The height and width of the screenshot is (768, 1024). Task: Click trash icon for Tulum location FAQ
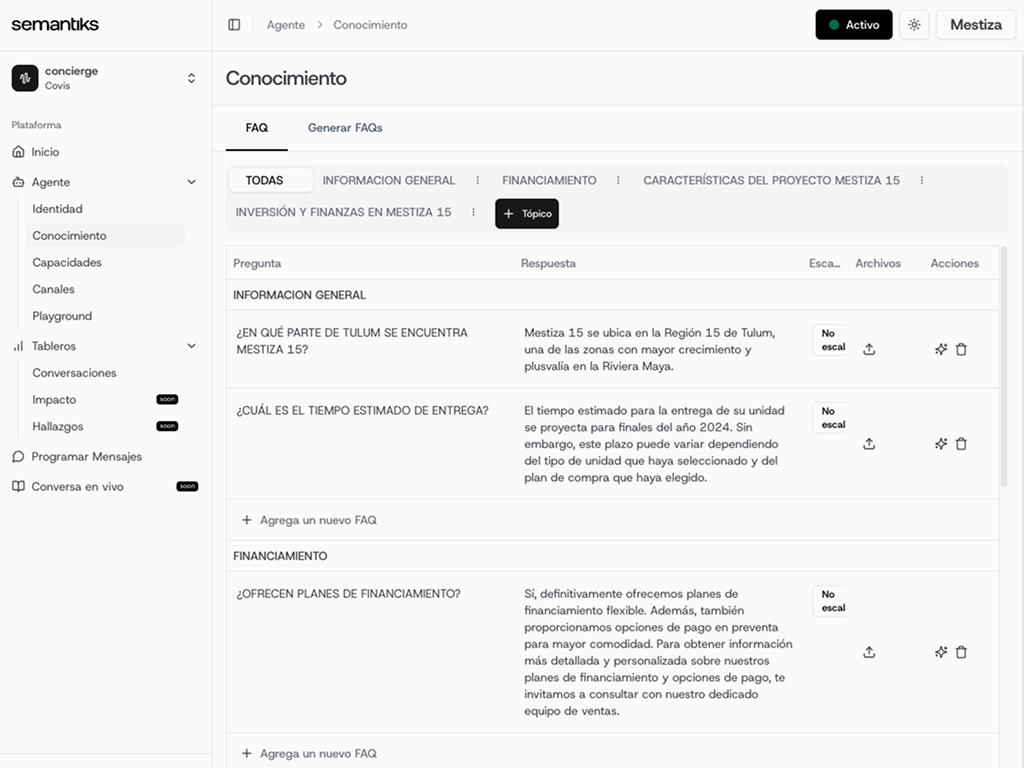tap(961, 349)
